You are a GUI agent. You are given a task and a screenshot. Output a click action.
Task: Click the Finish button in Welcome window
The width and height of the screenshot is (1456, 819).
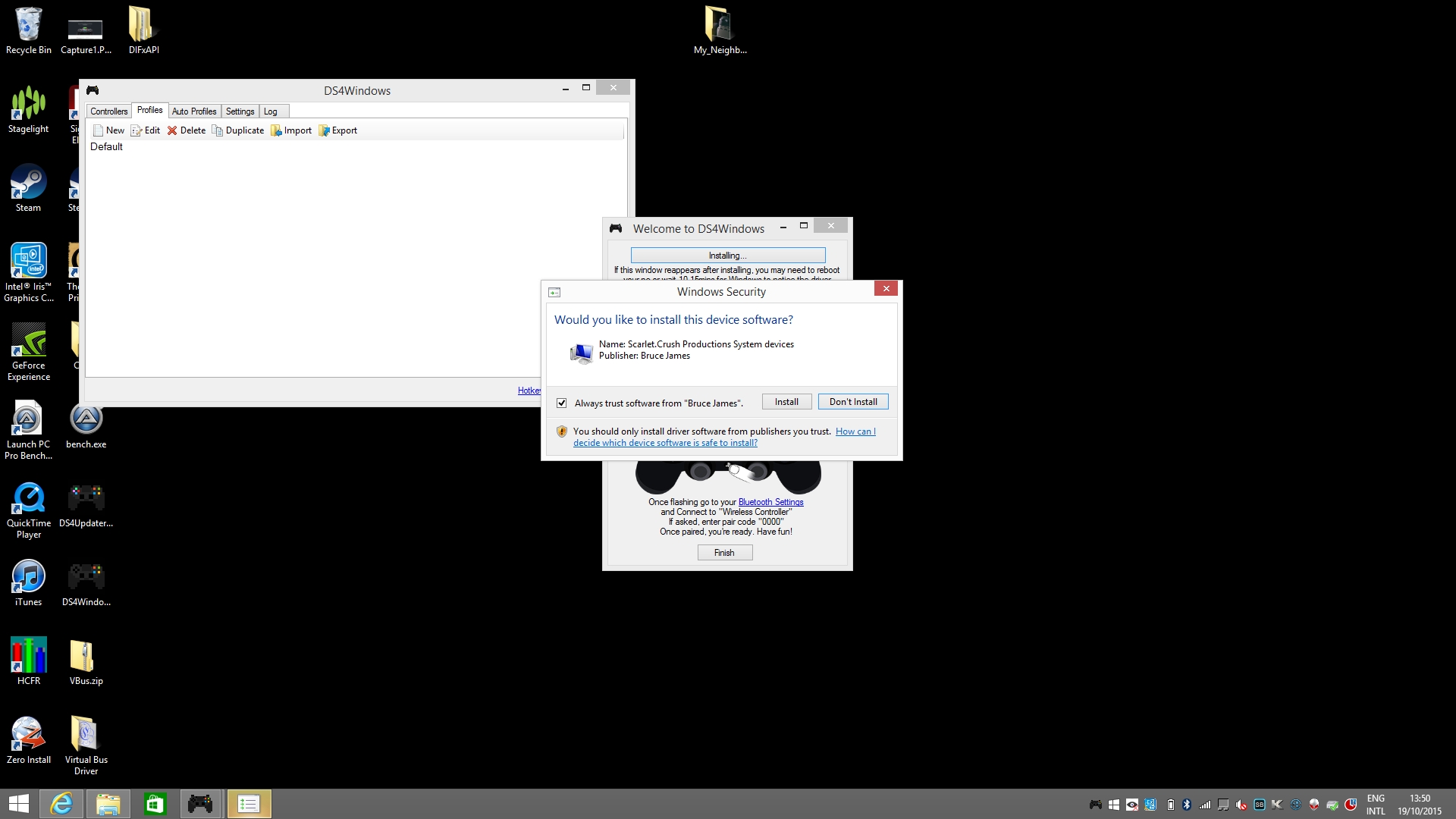pos(724,553)
